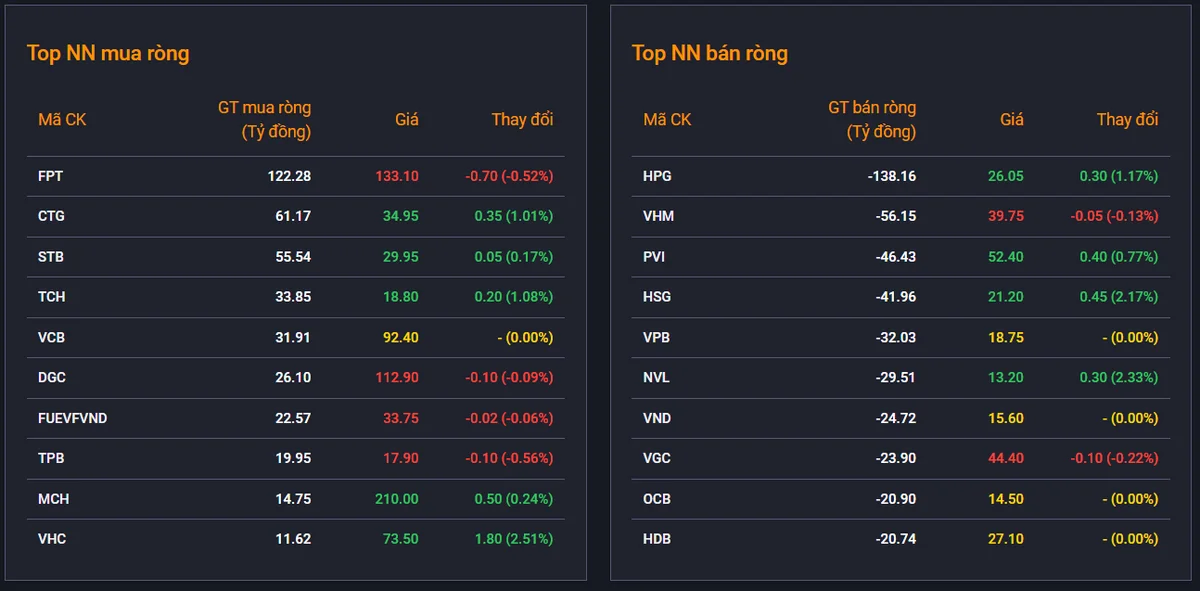The height and width of the screenshot is (591, 1200).
Task: Open the DGC ticker
Action: pos(52,378)
